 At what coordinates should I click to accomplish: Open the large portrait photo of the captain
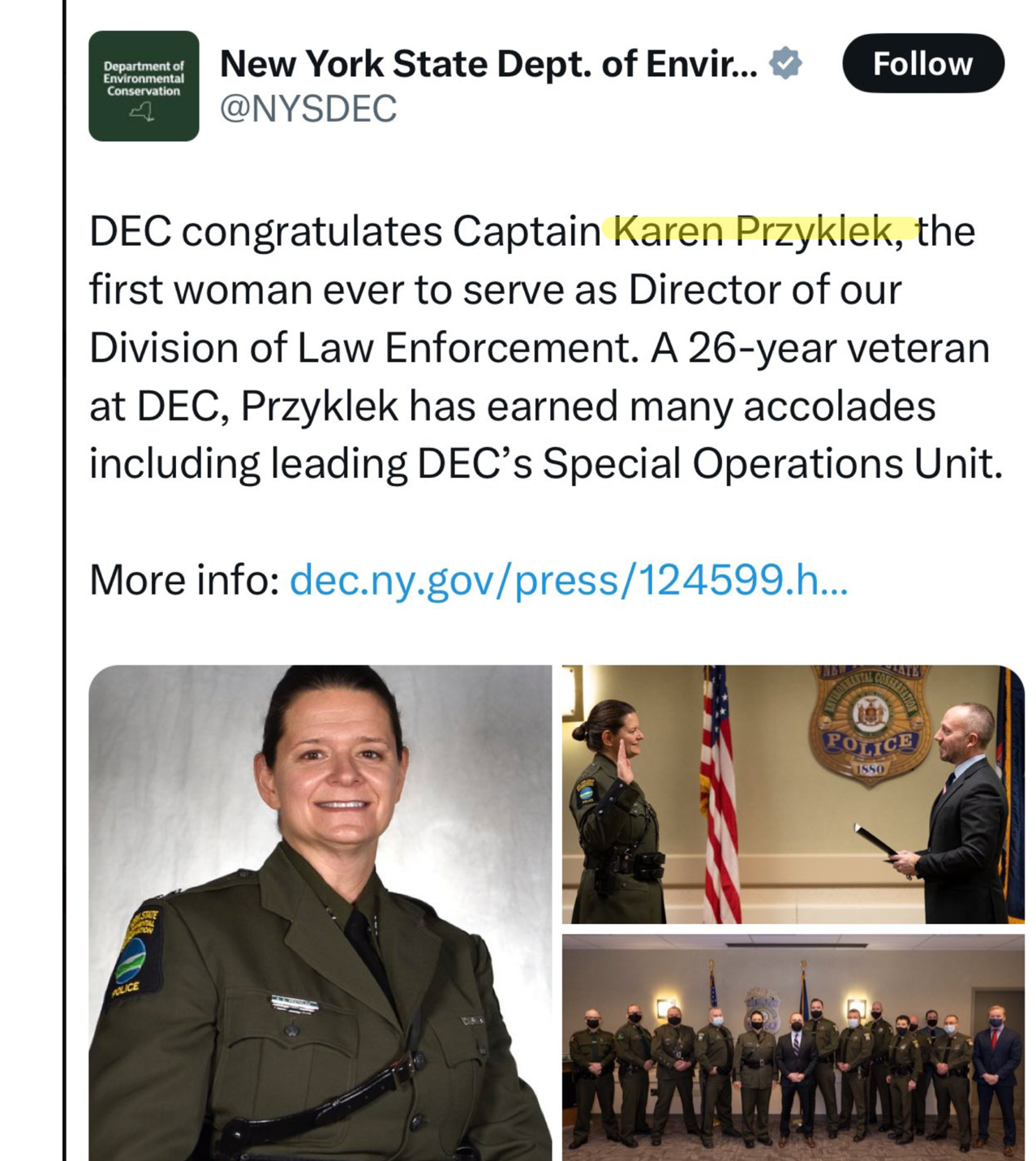320,913
